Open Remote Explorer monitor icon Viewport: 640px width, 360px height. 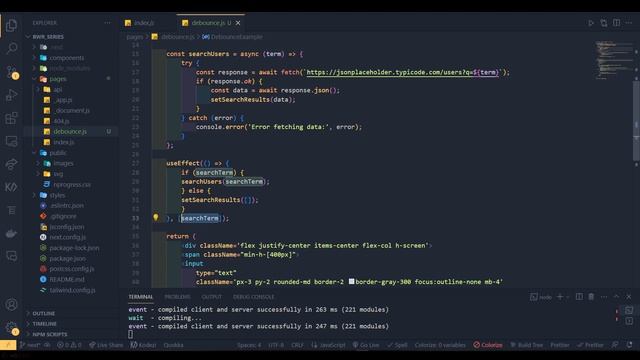pos(11,141)
